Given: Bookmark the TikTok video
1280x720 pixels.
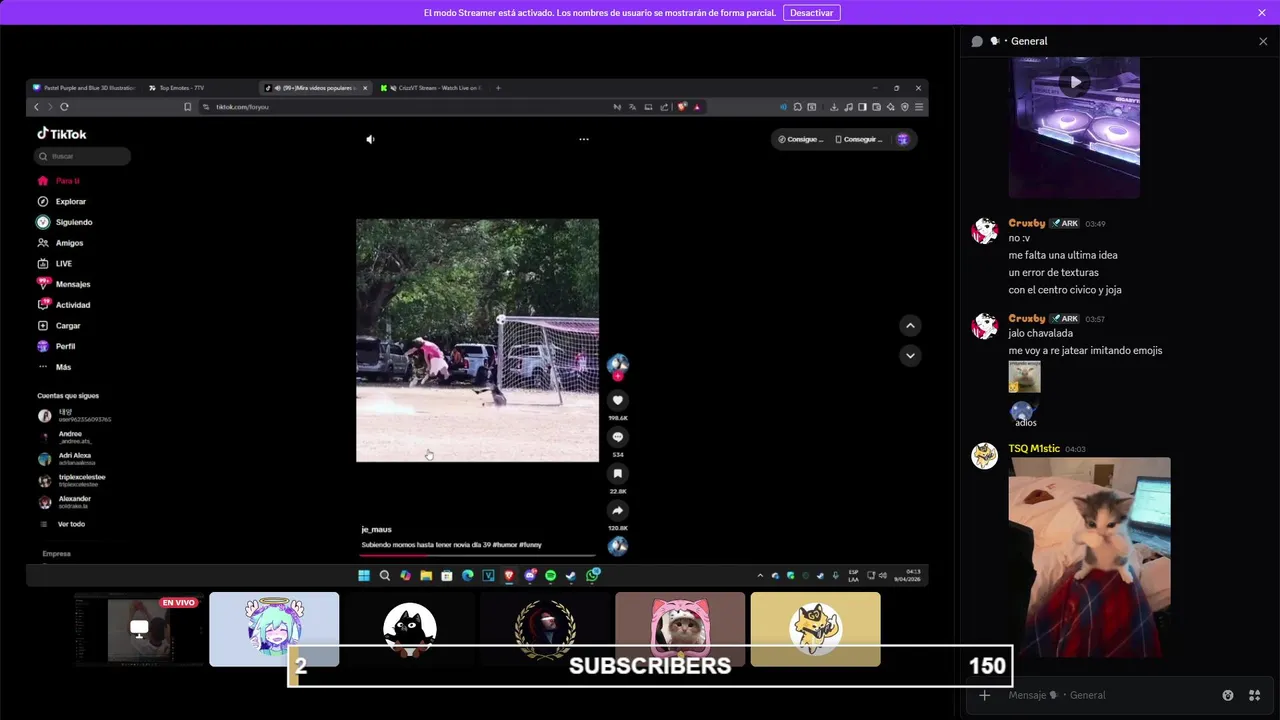Looking at the screenshot, I should pyautogui.click(x=618, y=474).
